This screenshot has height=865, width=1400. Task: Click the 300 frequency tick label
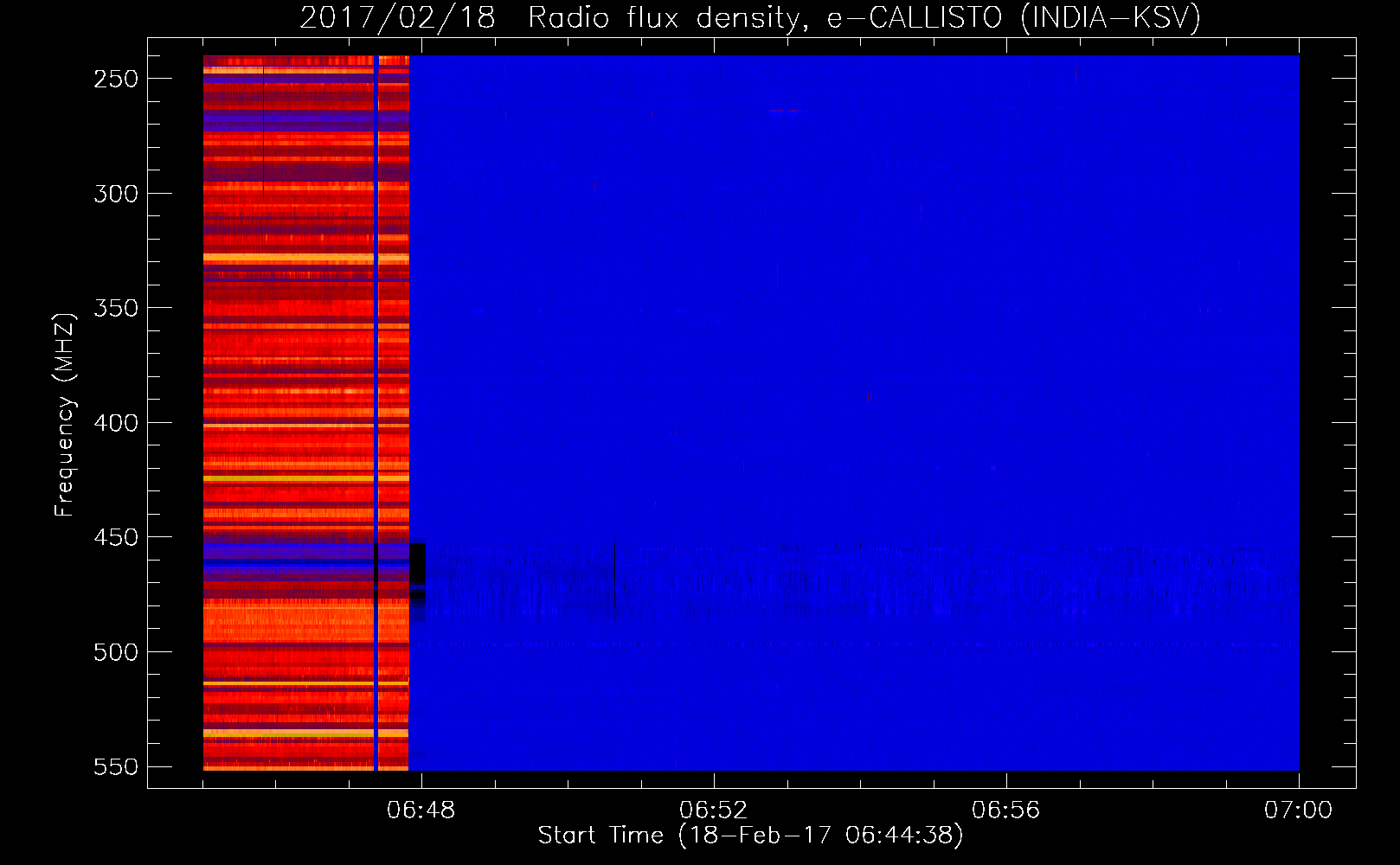tap(116, 194)
